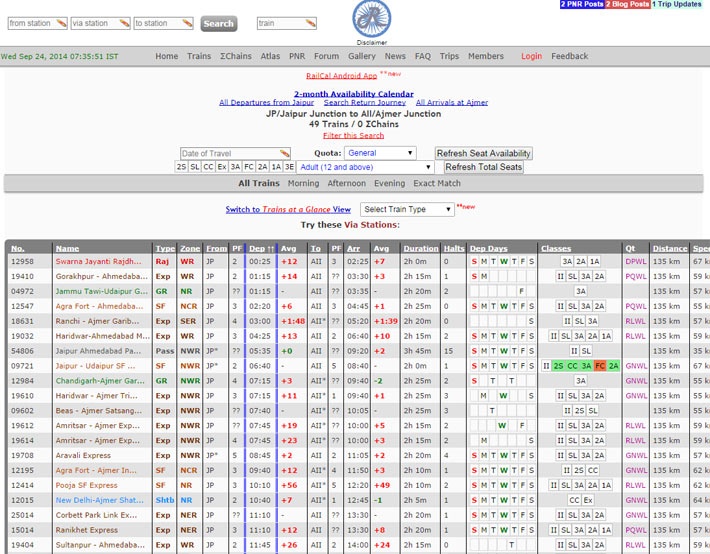The height and width of the screenshot is (554, 710).
Task: Open the Select Train Type dropdown
Action: 407,209
